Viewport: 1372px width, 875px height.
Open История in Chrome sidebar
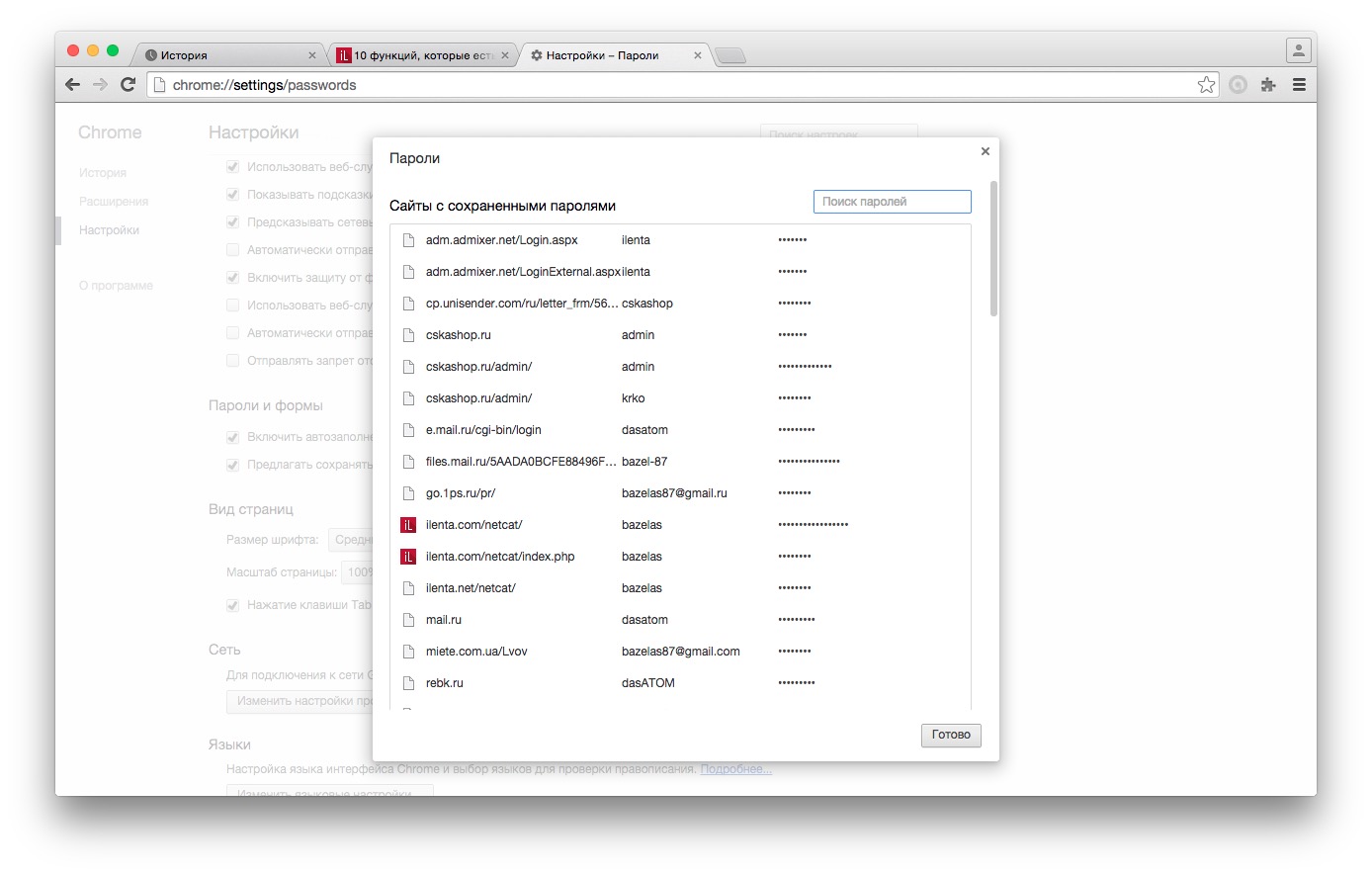(103, 173)
